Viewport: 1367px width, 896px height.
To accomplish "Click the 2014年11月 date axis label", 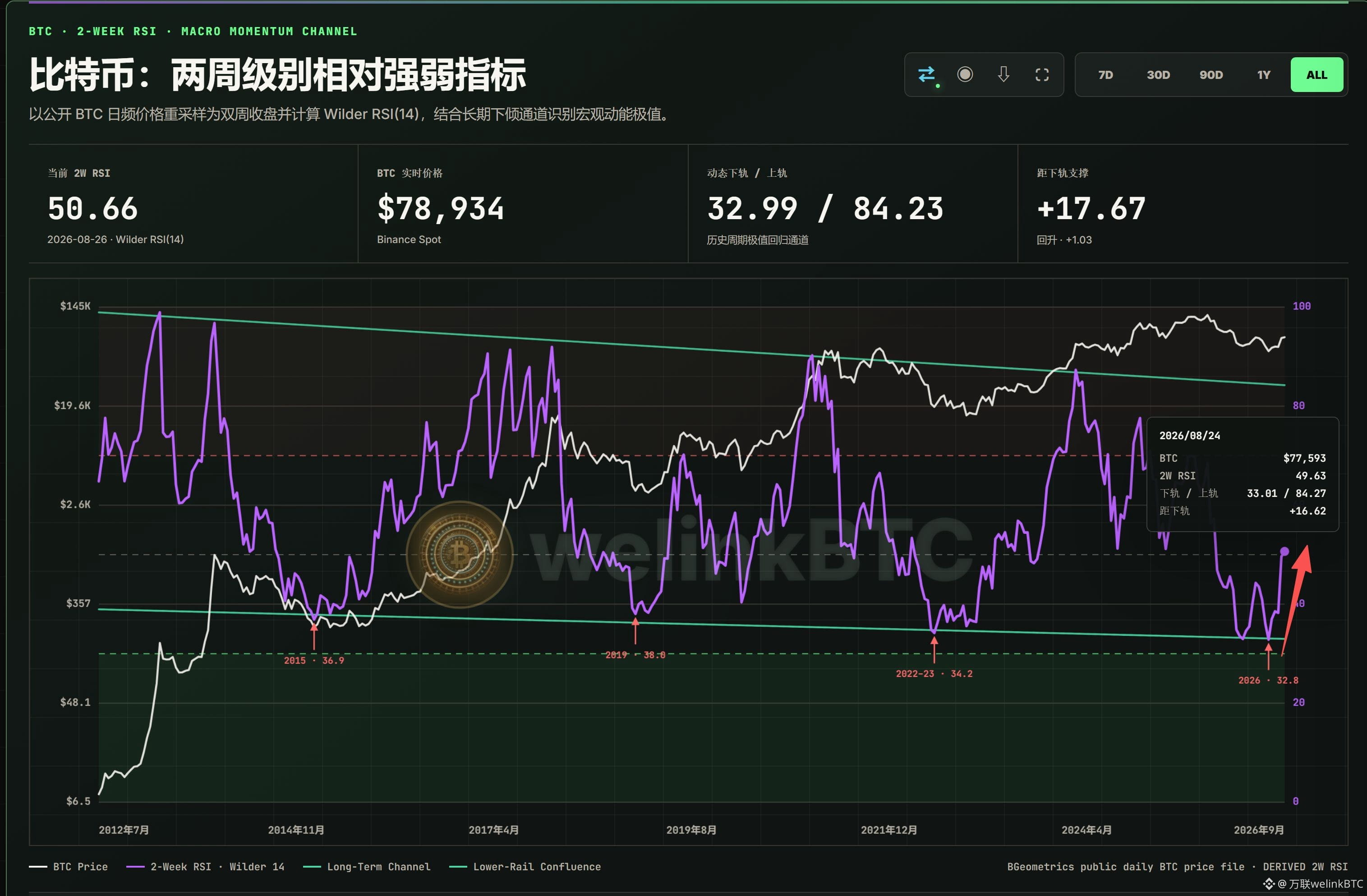I will click(296, 831).
